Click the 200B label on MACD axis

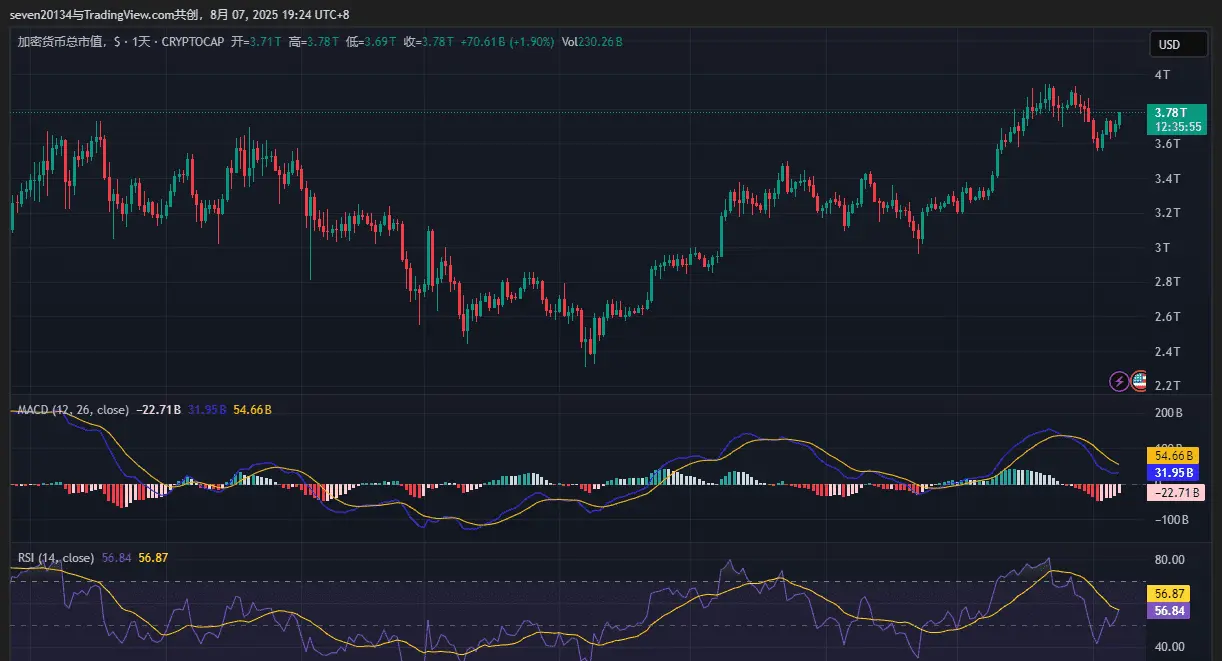pyautogui.click(x=1168, y=413)
